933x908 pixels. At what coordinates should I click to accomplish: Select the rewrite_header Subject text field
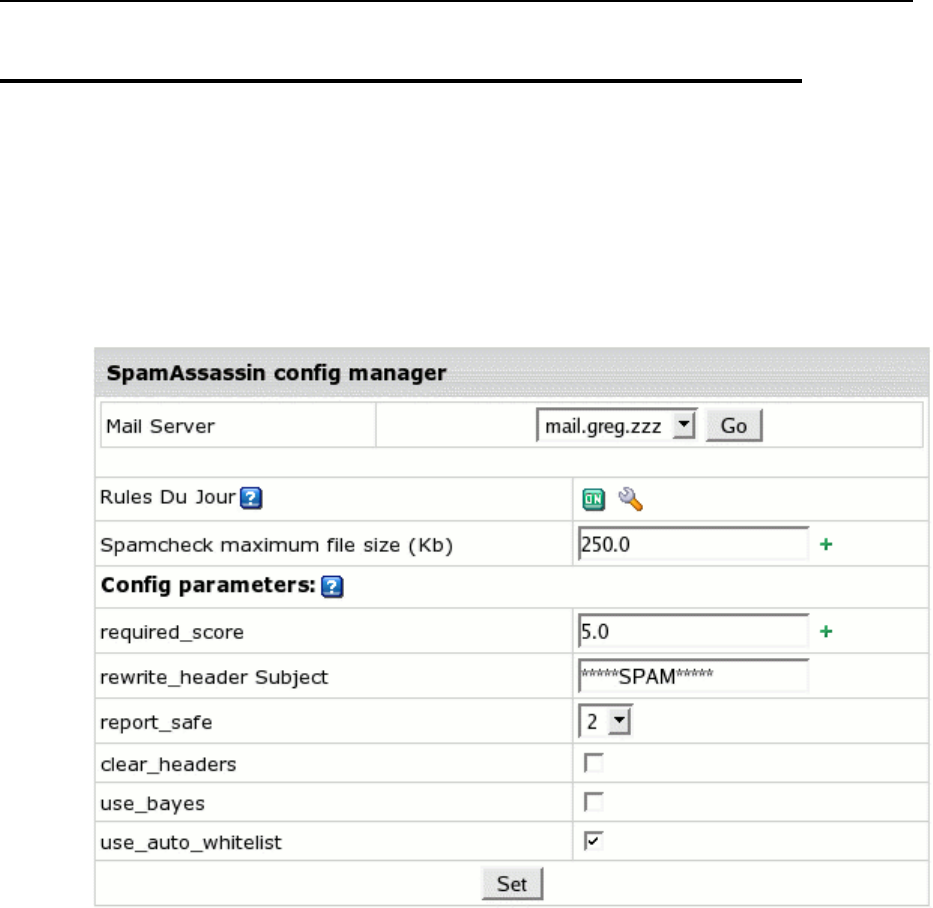point(692,676)
